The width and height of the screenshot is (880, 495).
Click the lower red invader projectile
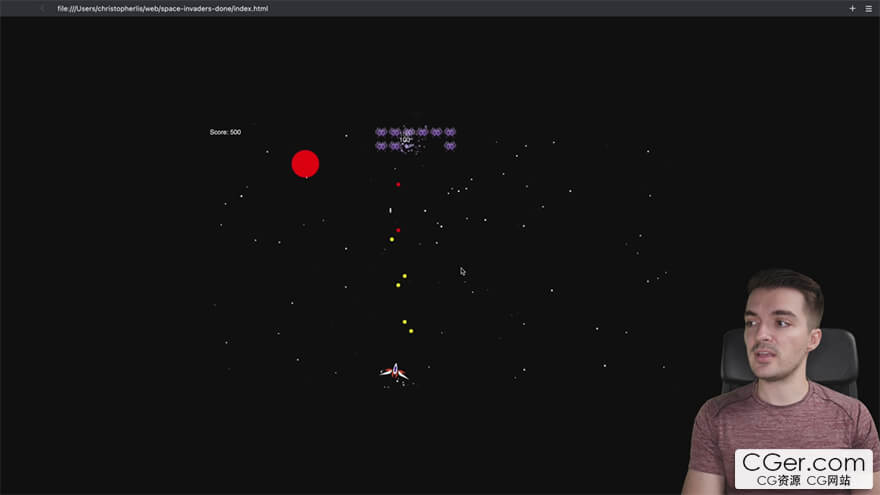tap(398, 230)
